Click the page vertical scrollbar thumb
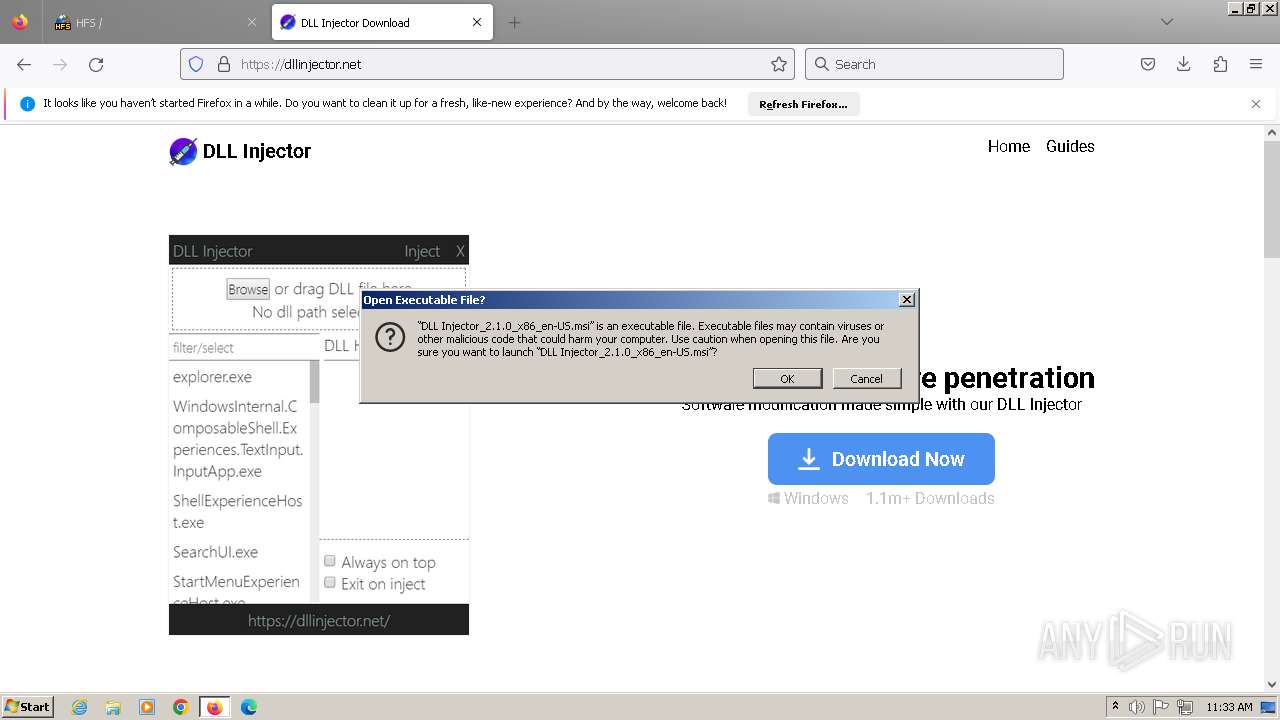Viewport: 1280px width, 720px height. tap(1272, 199)
